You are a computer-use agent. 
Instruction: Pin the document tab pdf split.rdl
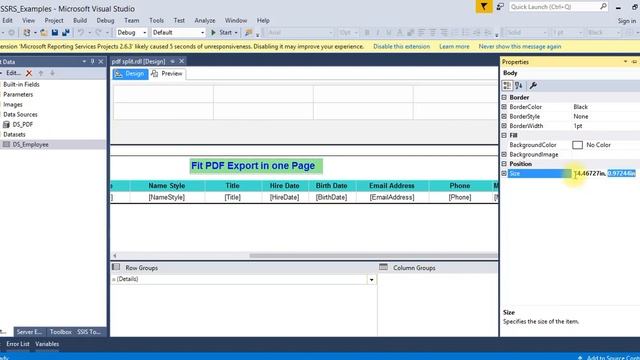click(173, 61)
